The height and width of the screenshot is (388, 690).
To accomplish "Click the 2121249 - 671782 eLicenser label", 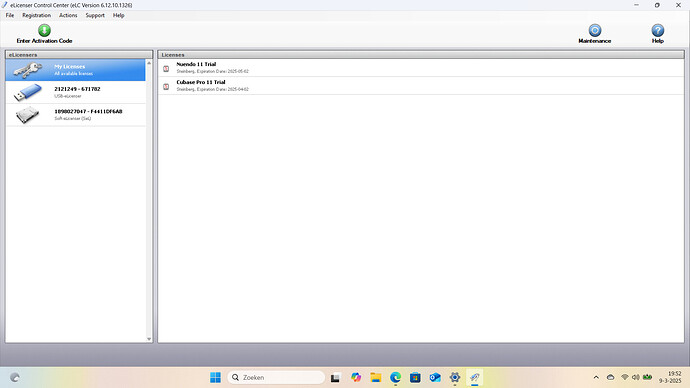I will point(77,89).
